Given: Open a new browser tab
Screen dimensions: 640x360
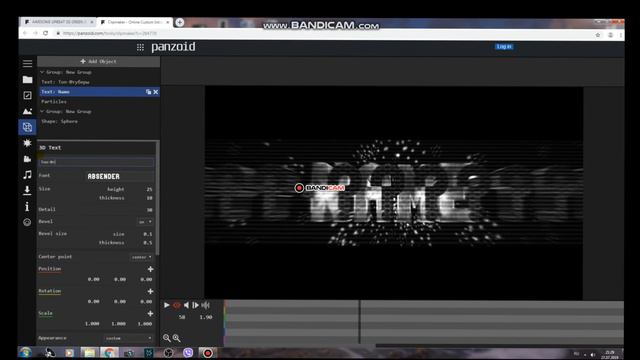Looking at the screenshot, I should [x=180, y=22].
